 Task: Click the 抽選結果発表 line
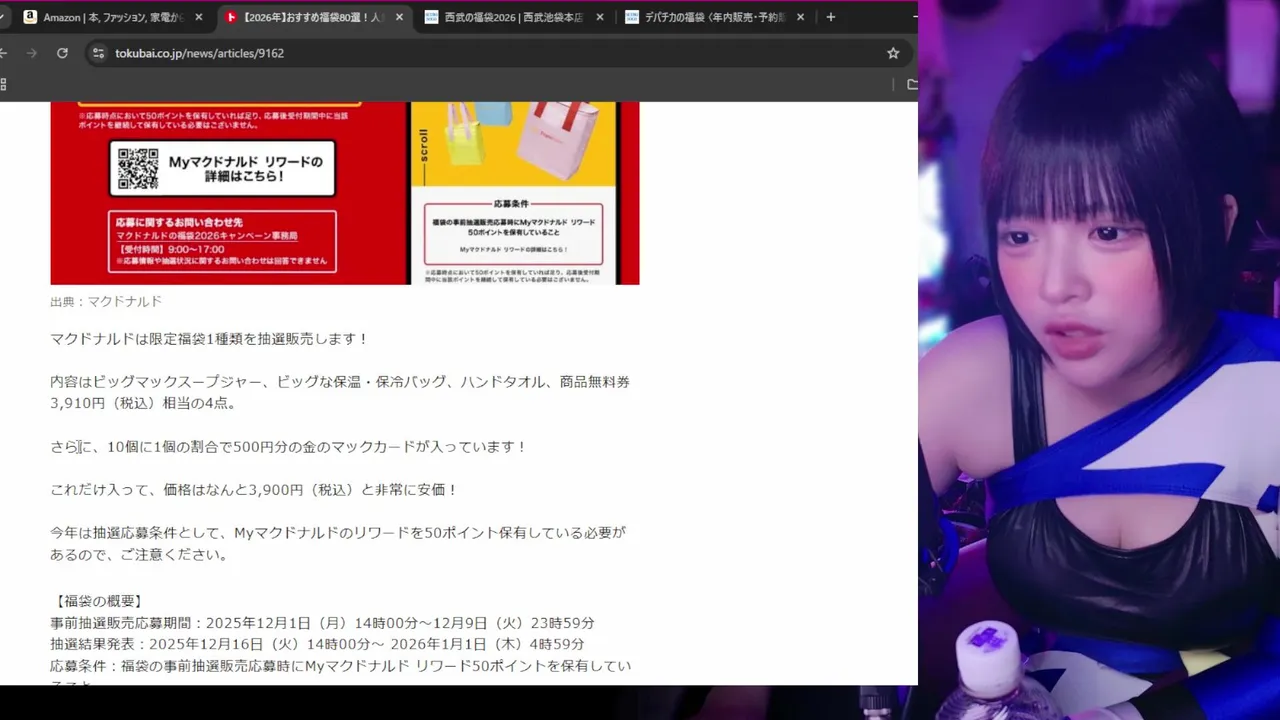click(x=317, y=644)
